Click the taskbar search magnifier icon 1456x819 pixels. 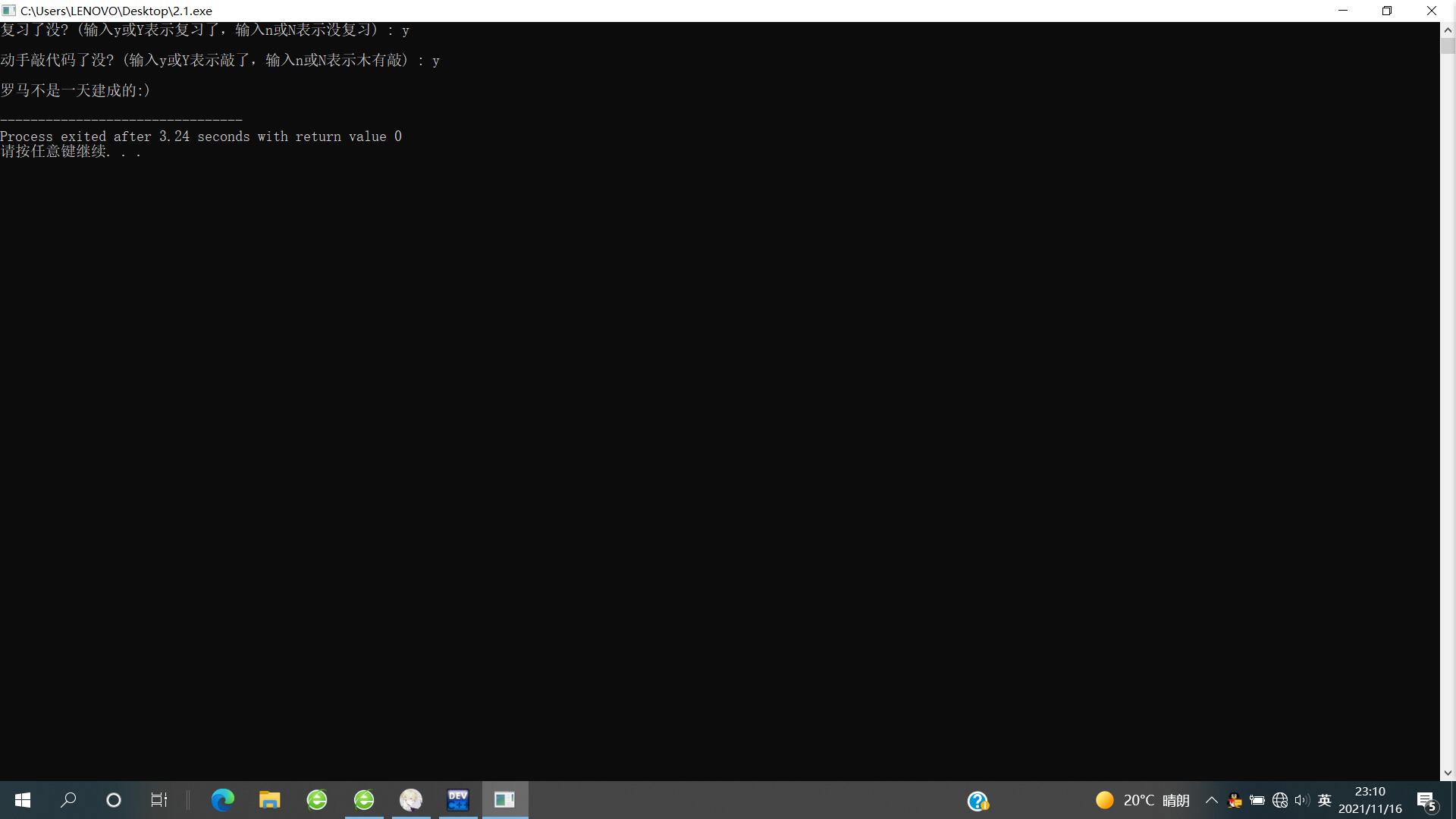coord(68,800)
